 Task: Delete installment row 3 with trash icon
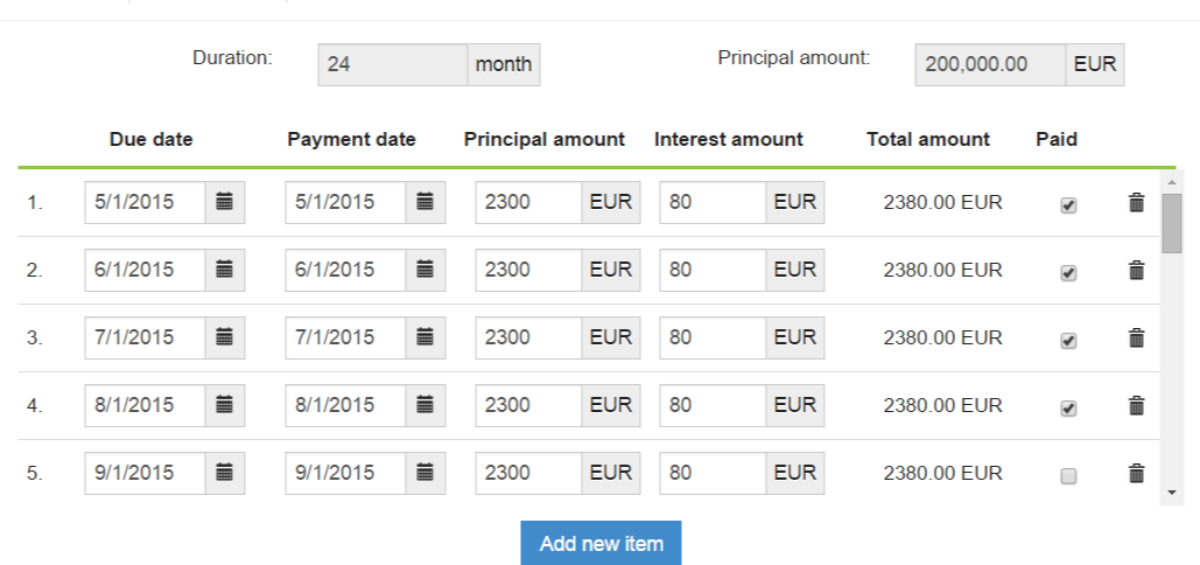tap(1136, 339)
